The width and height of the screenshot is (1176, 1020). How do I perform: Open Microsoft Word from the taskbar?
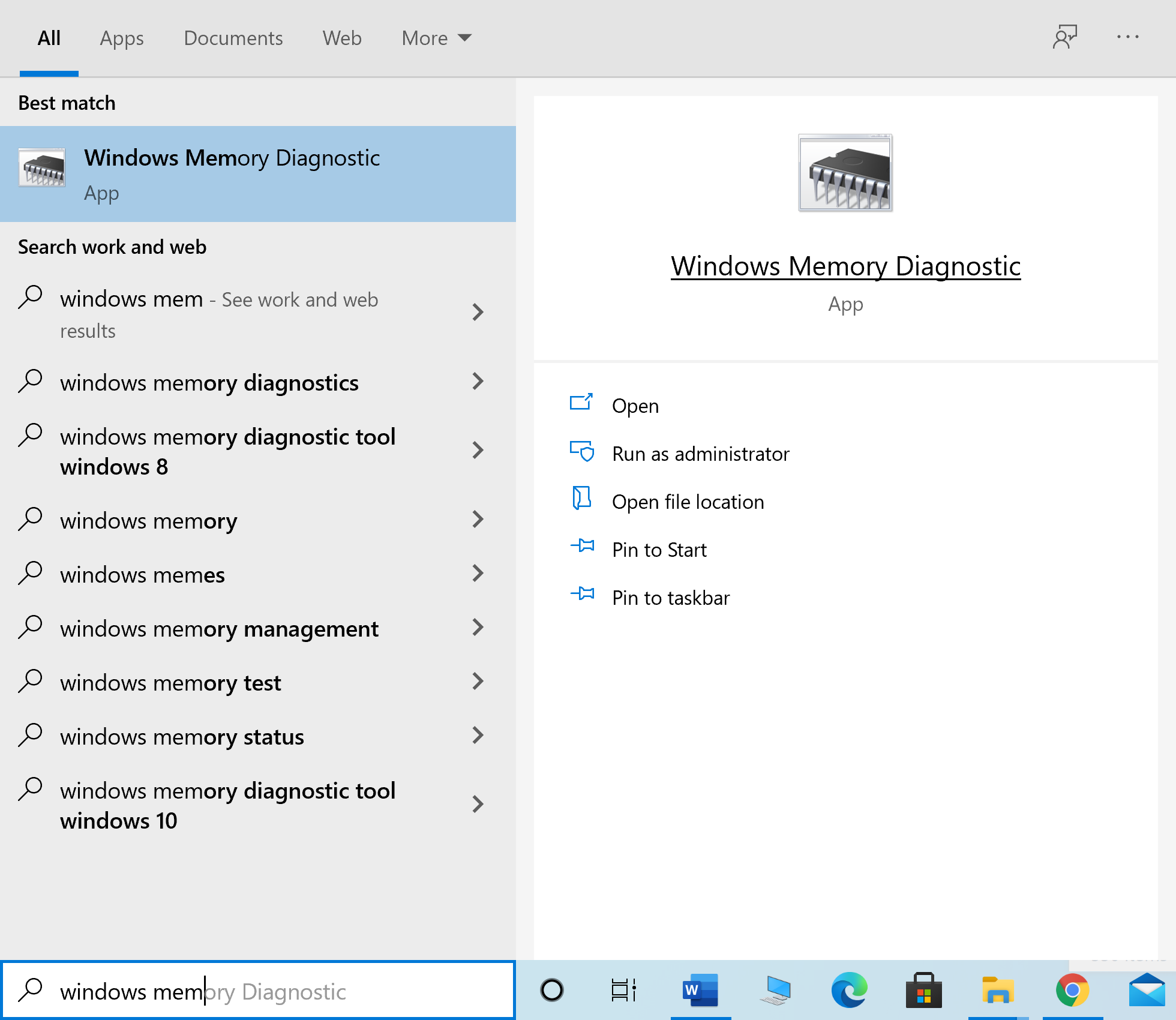(700, 991)
